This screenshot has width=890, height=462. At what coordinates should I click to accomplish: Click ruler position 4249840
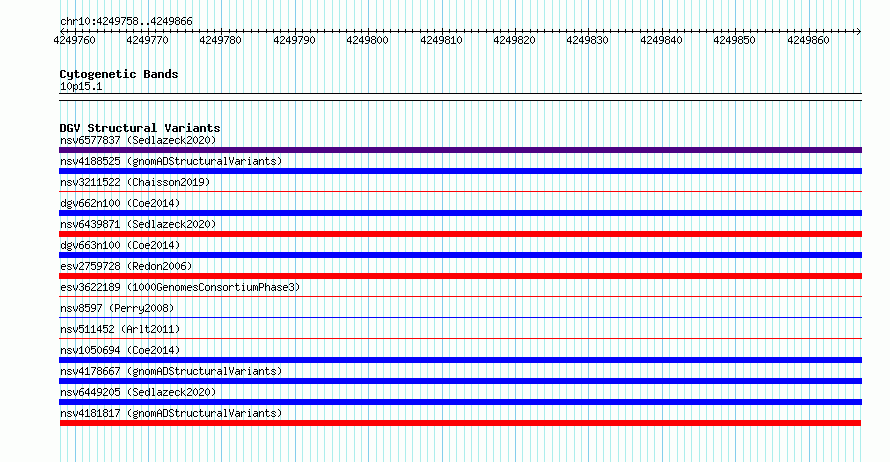pos(661,40)
